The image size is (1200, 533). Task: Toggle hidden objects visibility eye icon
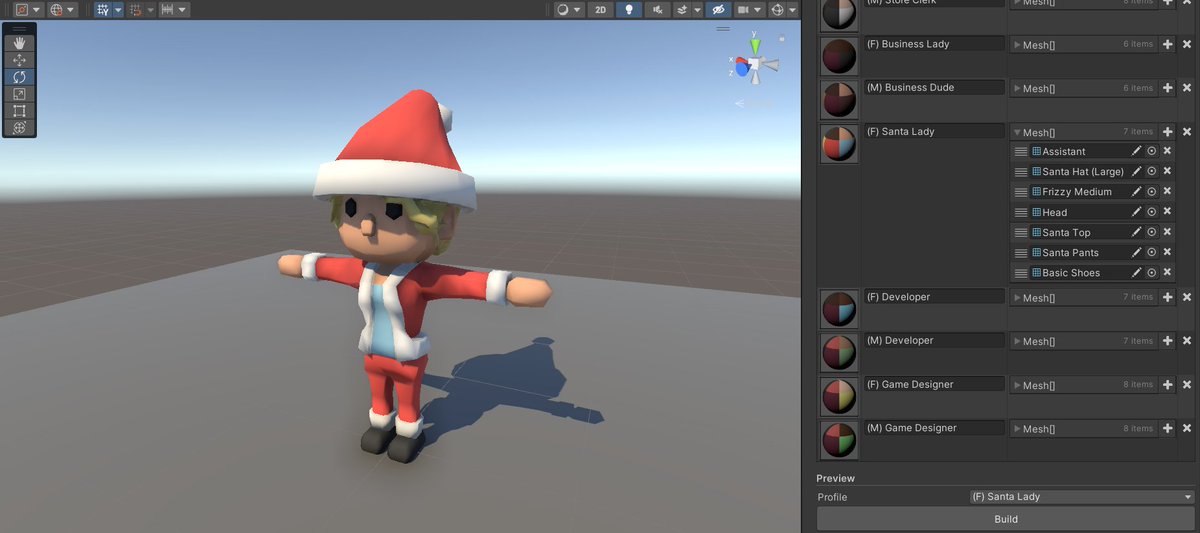point(718,10)
